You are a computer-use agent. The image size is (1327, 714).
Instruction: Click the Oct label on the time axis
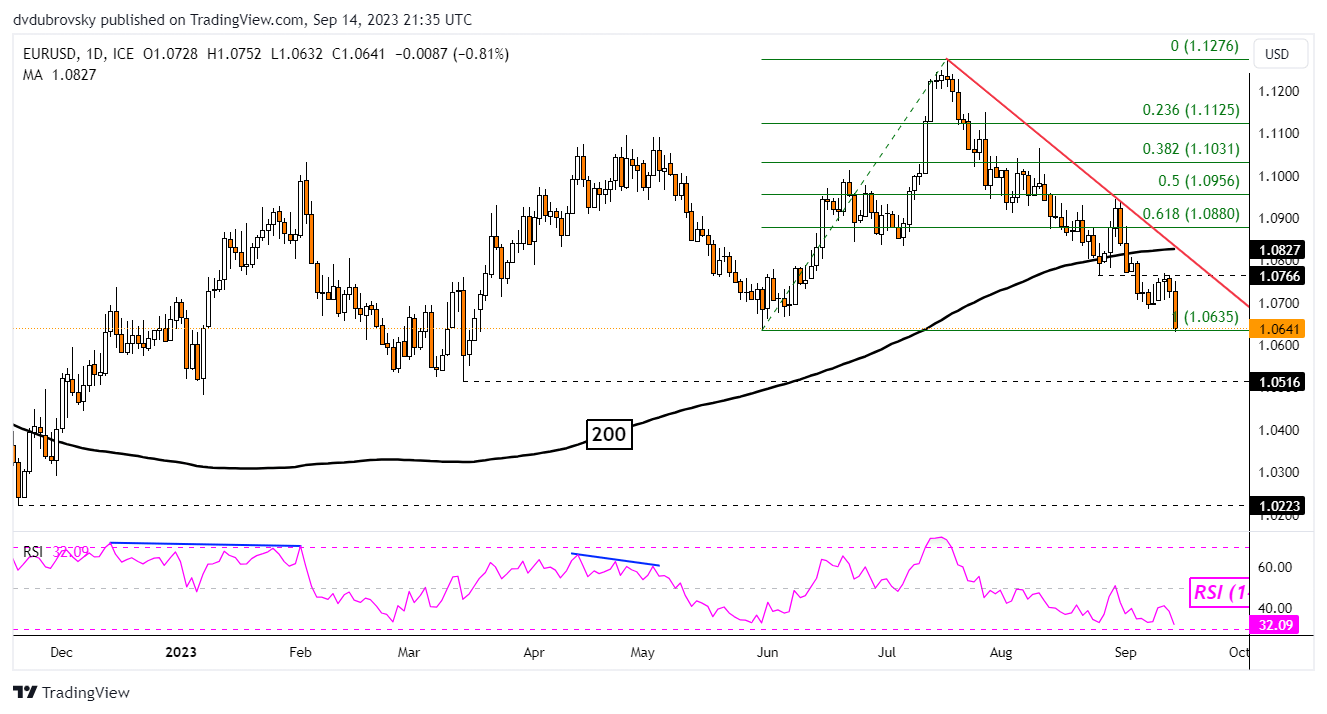click(1238, 652)
